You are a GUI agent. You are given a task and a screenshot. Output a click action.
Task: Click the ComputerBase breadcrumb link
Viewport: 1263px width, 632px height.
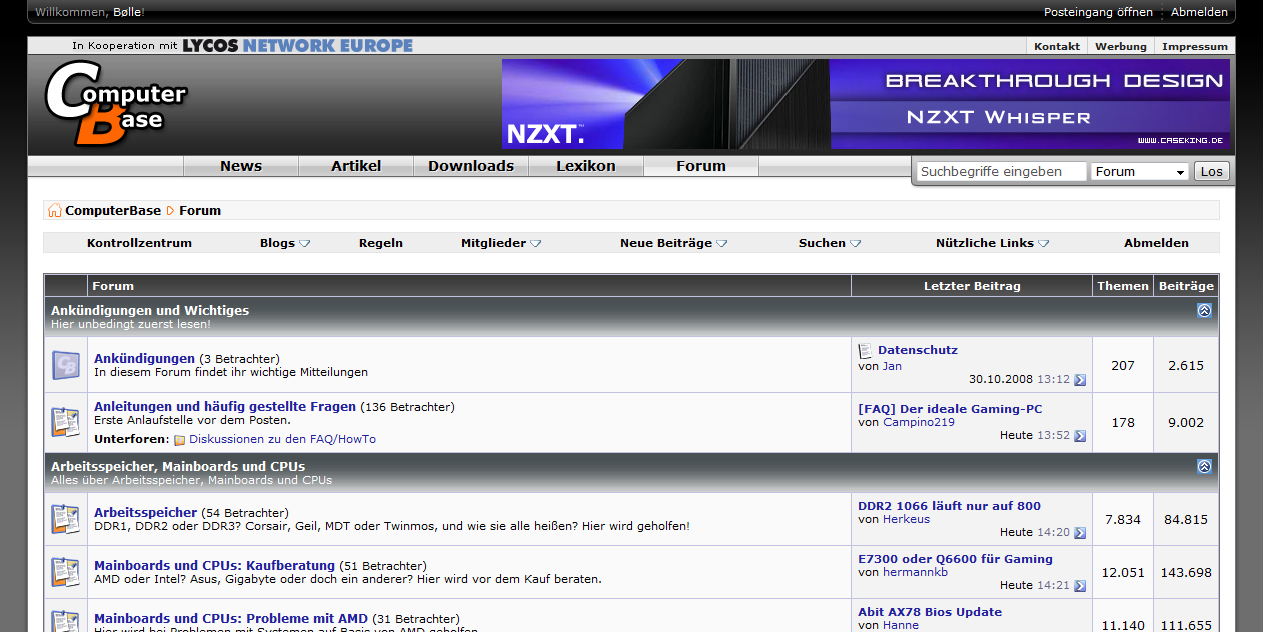pyautogui.click(x=113, y=211)
